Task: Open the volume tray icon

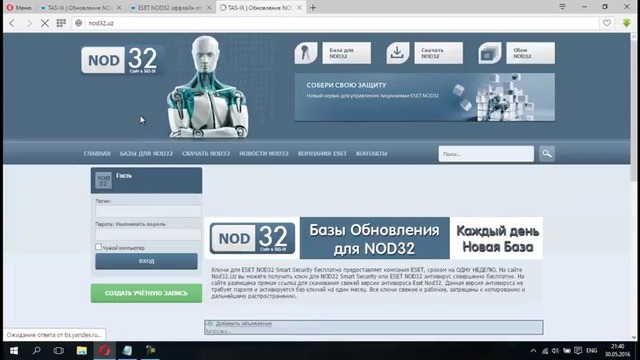Action: (555, 351)
